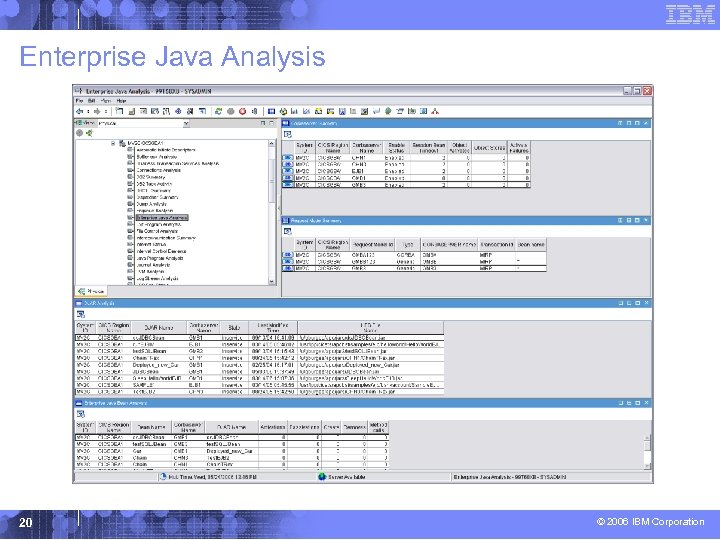This screenshot has height=540, width=720.
Task: Click the Activations column header
Action: 273,427
